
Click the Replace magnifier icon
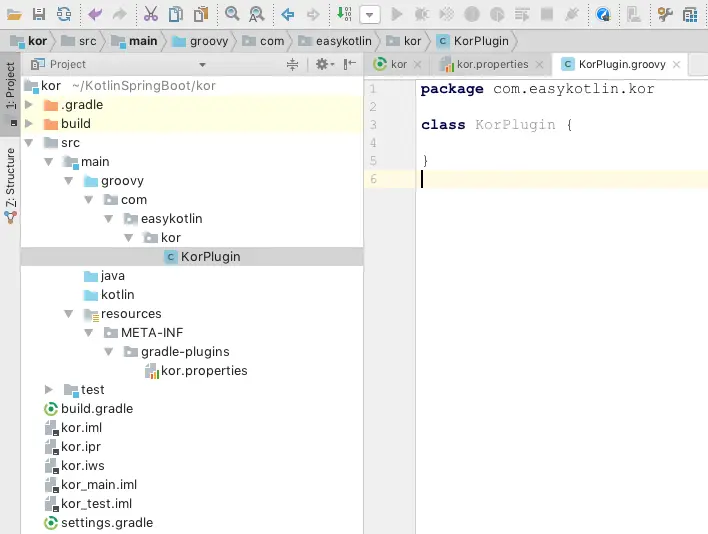[256, 14]
